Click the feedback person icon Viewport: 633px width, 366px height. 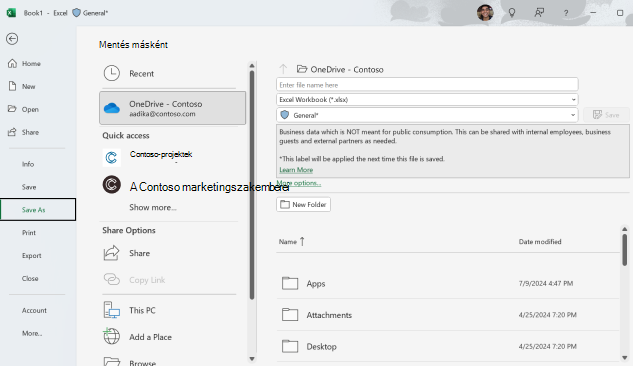pos(539,13)
